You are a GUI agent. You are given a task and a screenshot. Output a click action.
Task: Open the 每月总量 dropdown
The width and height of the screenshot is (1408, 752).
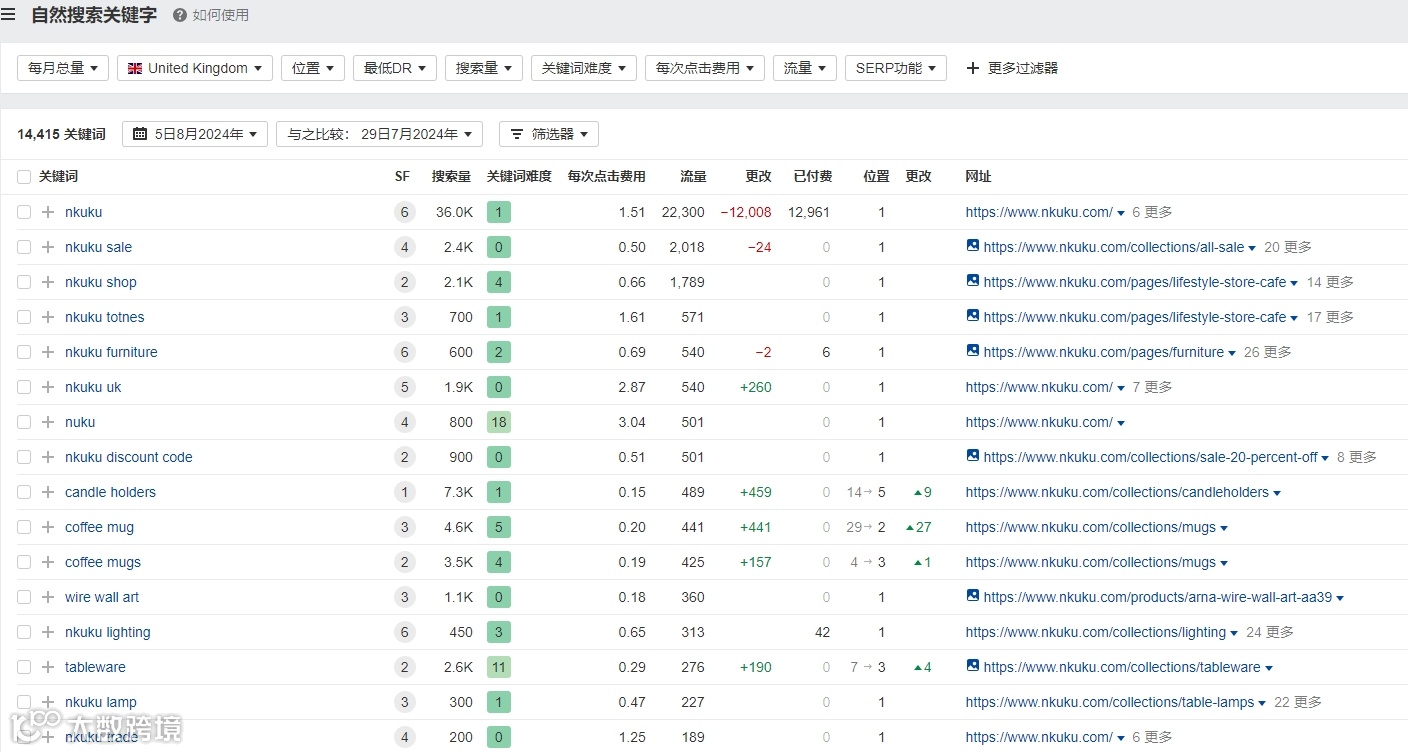click(63, 68)
